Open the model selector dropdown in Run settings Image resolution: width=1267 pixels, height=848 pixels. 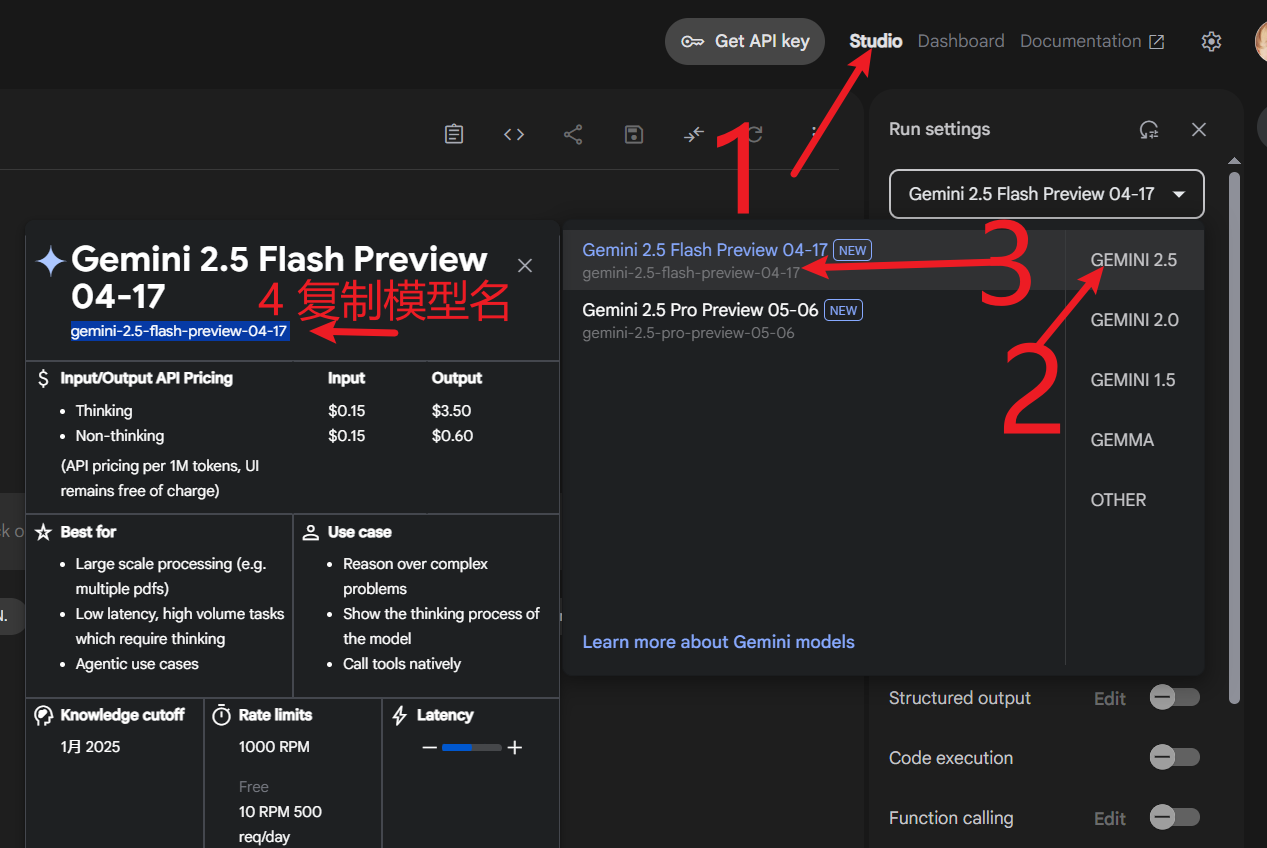pyautogui.click(x=1047, y=194)
